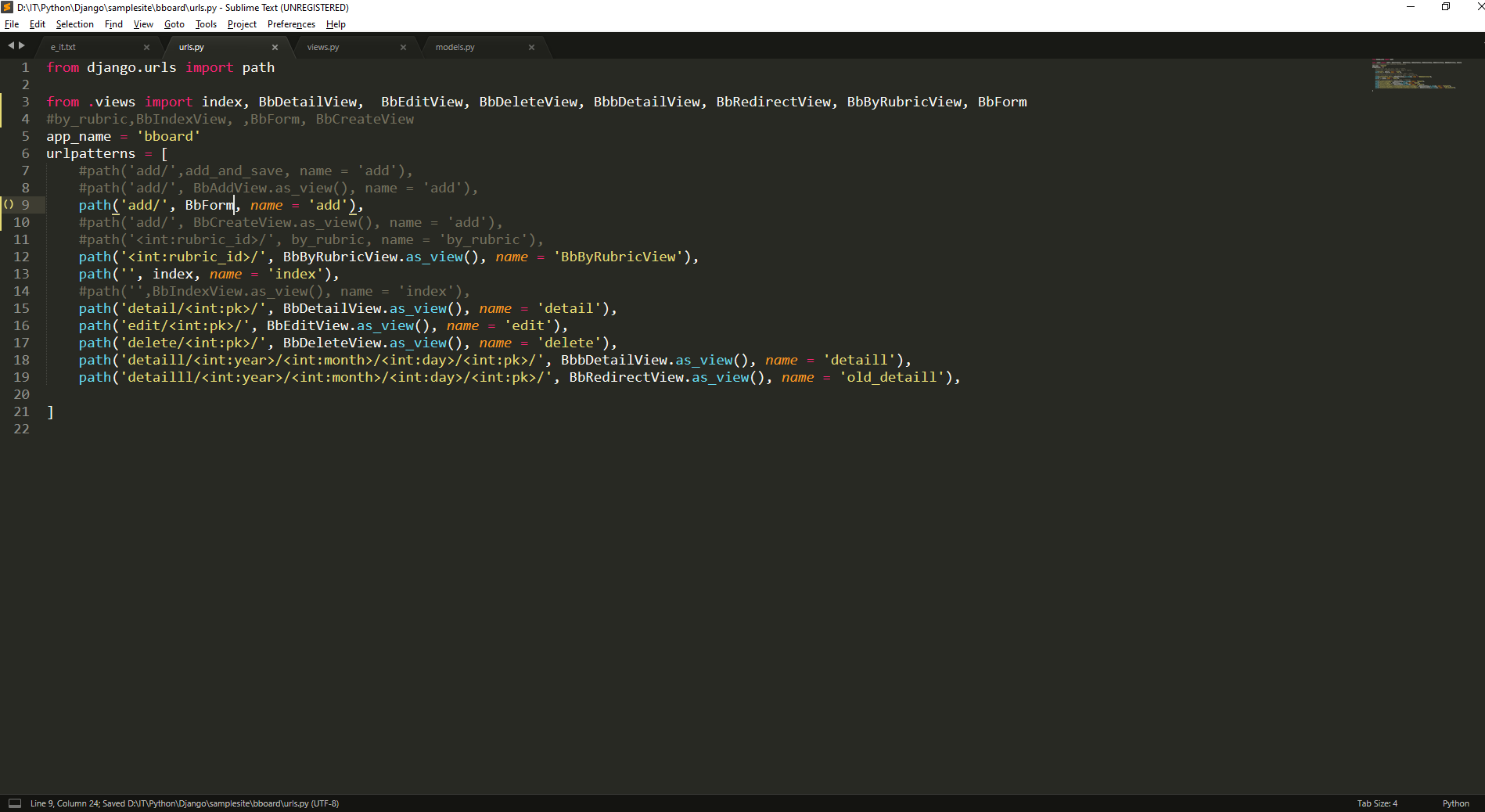
Task: Click django.urls in the first line
Action: (131, 67)
